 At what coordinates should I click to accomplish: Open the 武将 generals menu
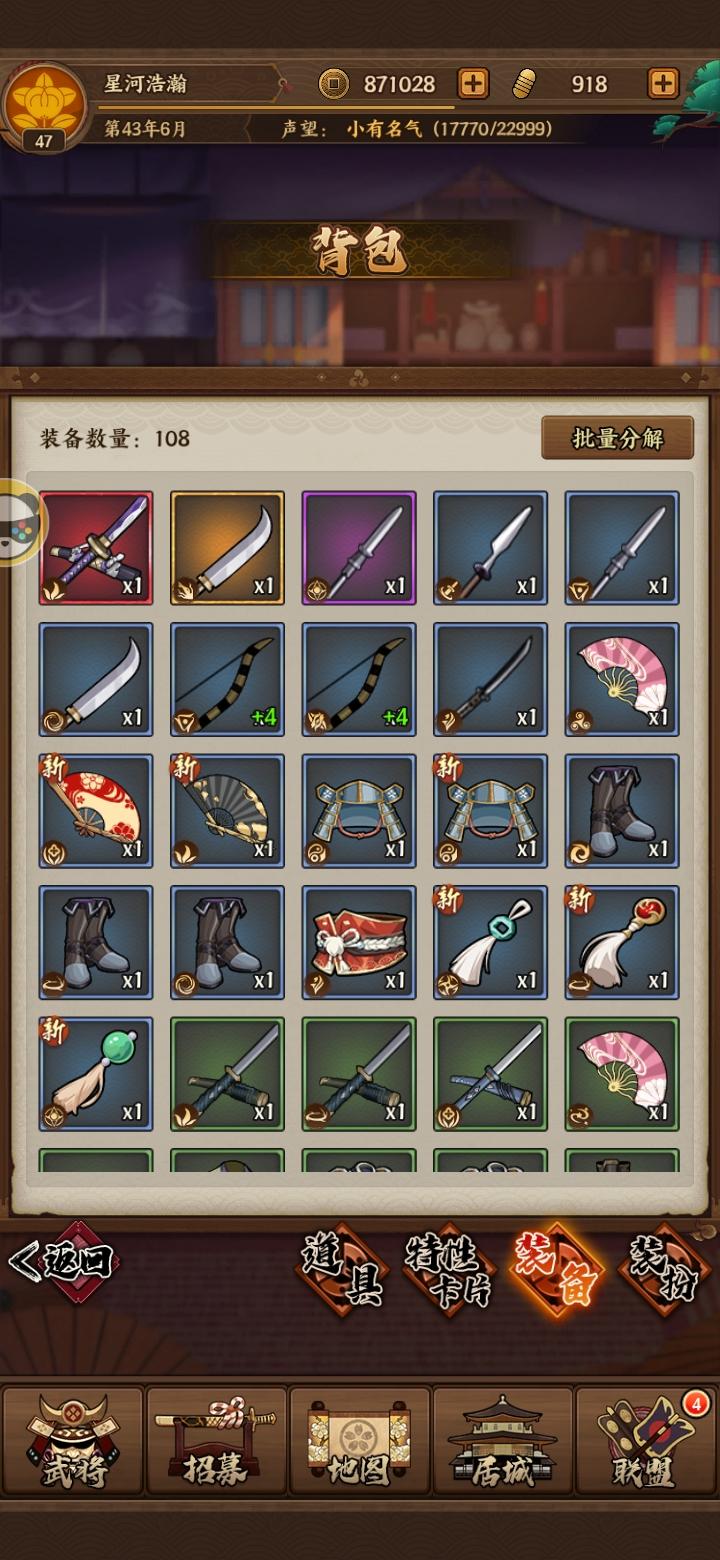tap(73, 1441)
